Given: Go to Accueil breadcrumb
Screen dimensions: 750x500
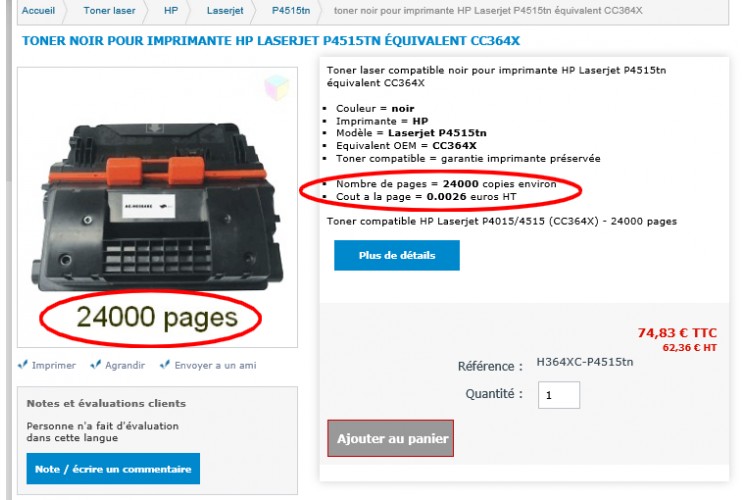Looking at the screenshot, I should (38, 11).
